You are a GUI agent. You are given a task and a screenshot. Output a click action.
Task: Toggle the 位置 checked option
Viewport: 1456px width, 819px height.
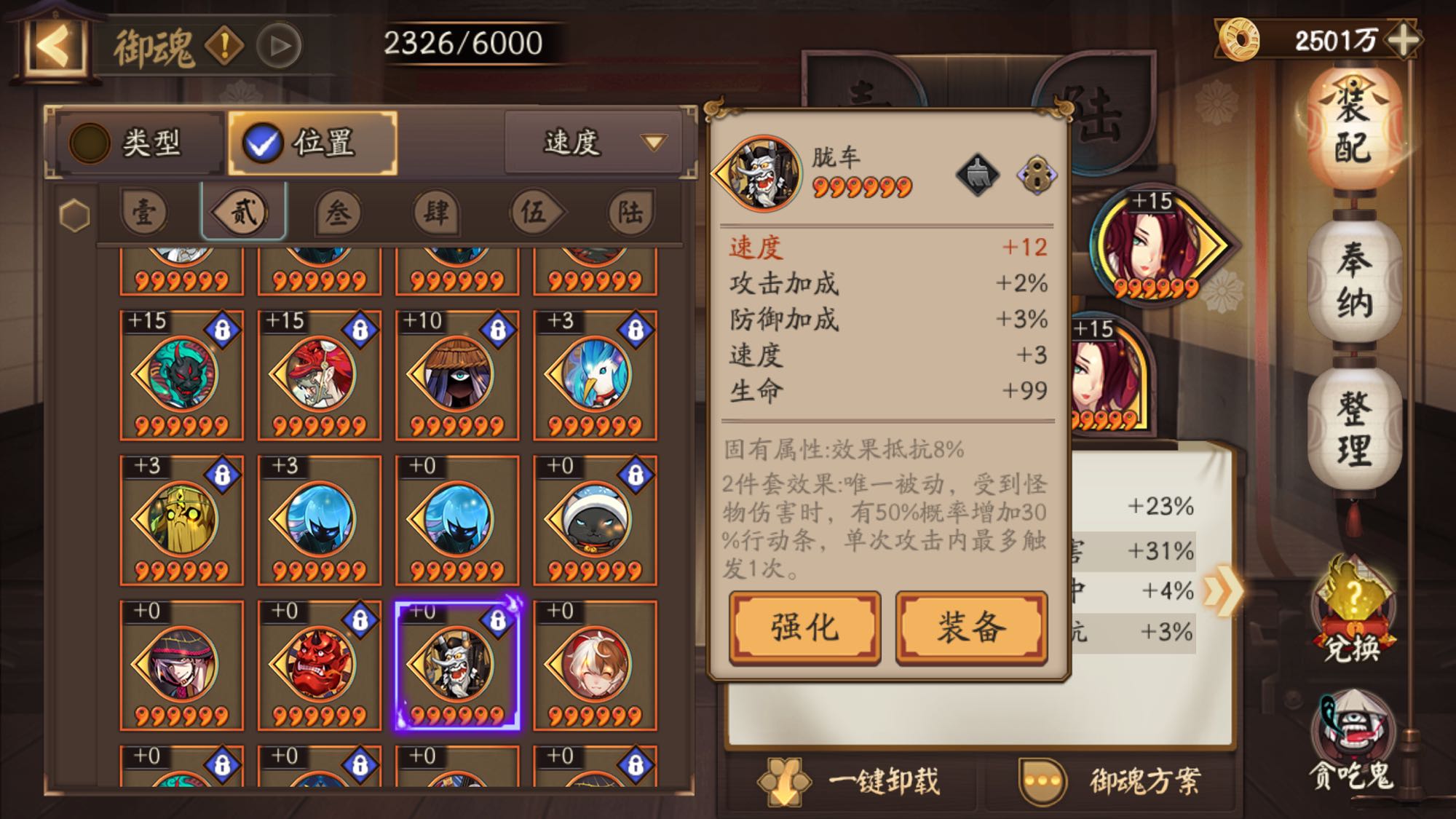pyautogui.click(x=313, y=143)
